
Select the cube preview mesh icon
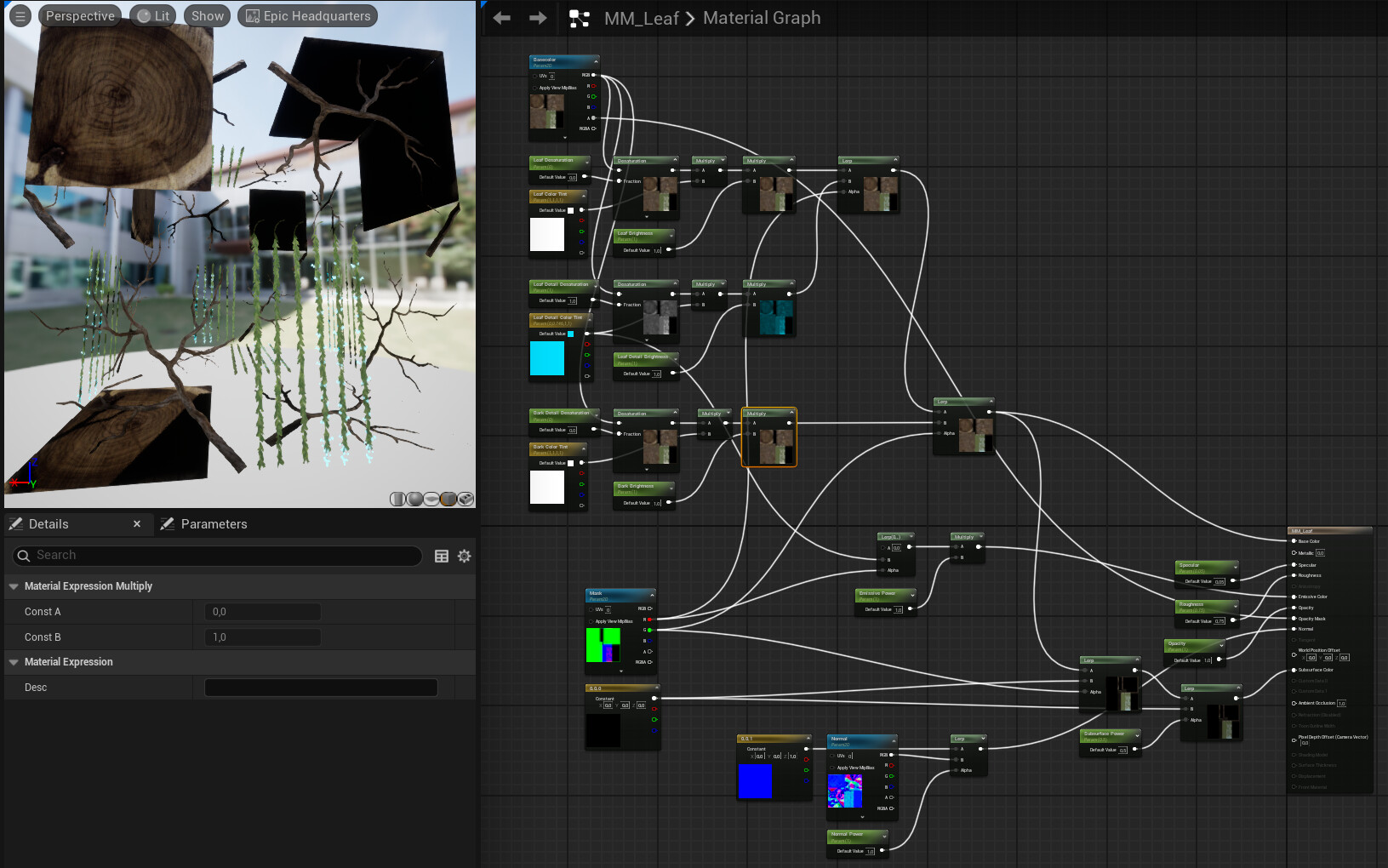point(448,499)
